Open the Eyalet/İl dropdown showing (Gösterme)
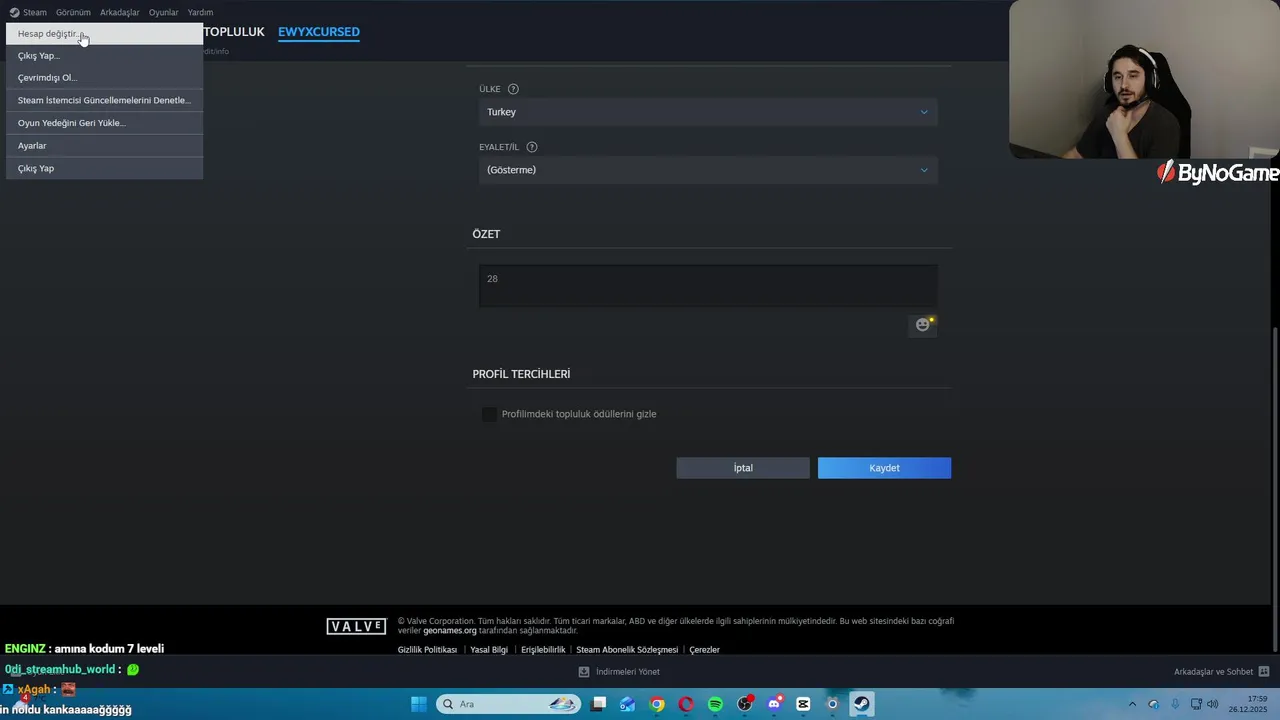The image size is (1280, 720). pyautogui.click(x=708, y=170)
